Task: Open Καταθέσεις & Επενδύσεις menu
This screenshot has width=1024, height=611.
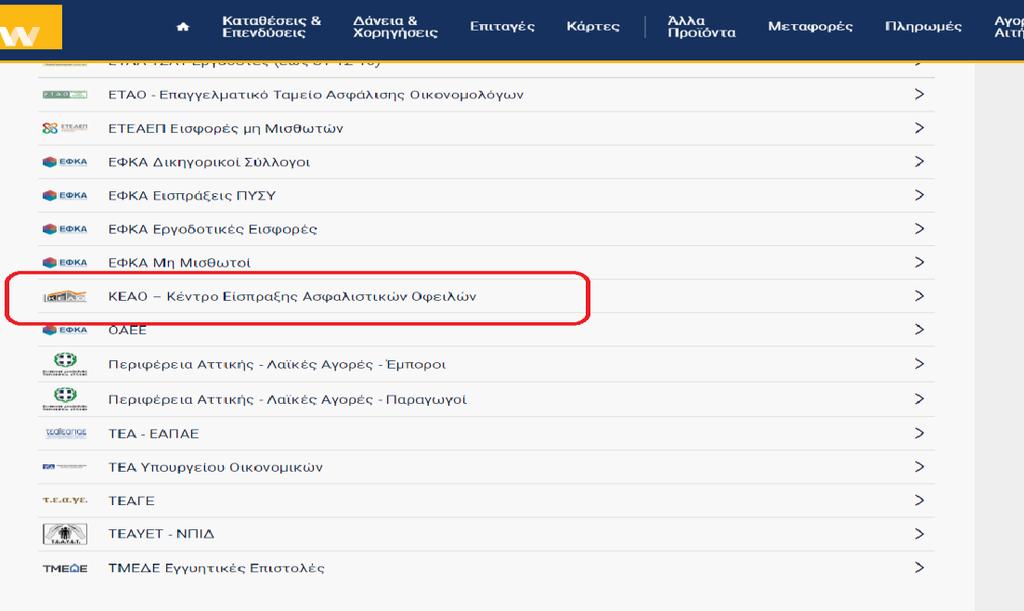Action: 272,27
